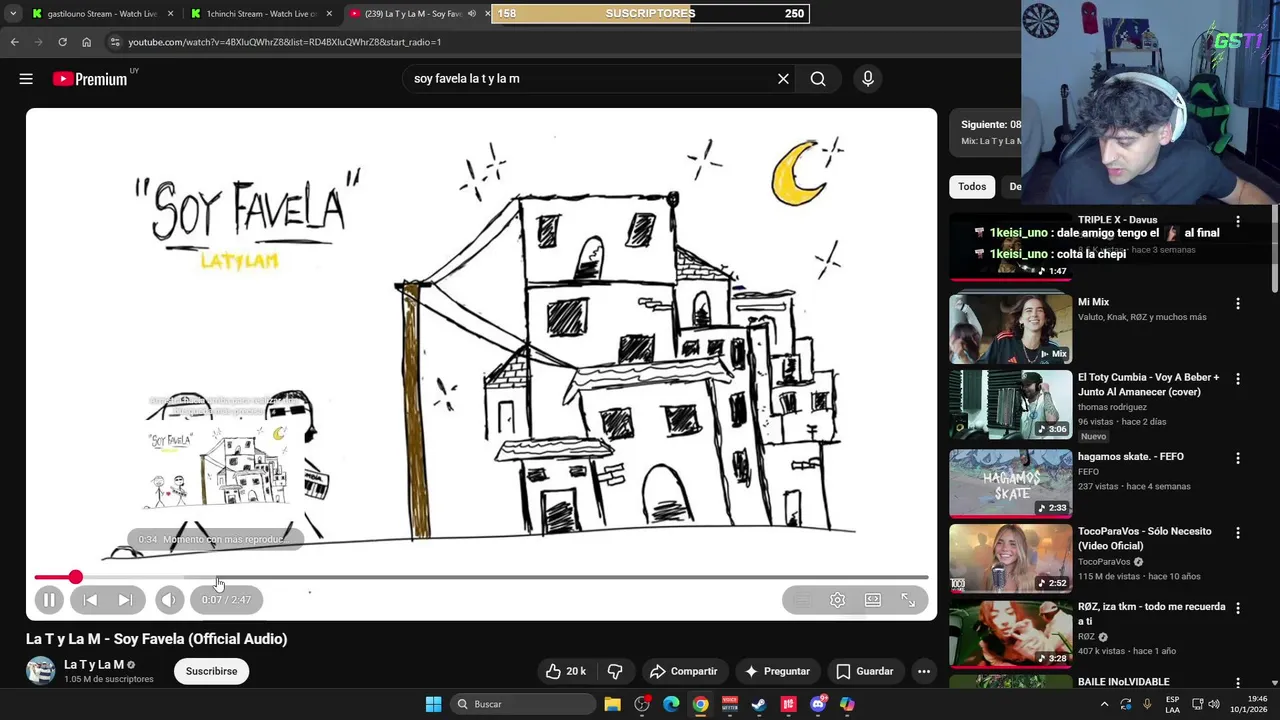This screenshot has height=720, width=1280.
Task: Open options for TocoParaVos video
Action: [1238, 533]
